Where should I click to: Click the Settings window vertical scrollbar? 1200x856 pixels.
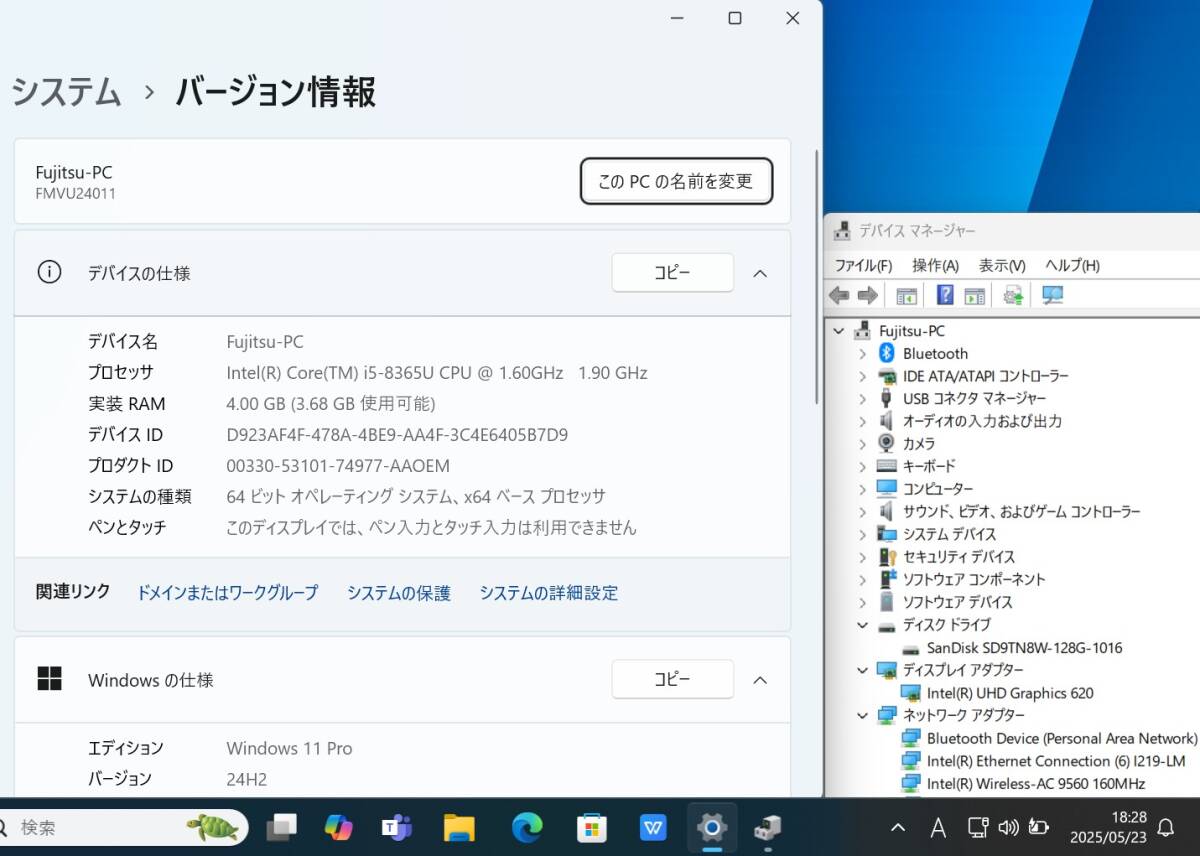tap(817, 277)
